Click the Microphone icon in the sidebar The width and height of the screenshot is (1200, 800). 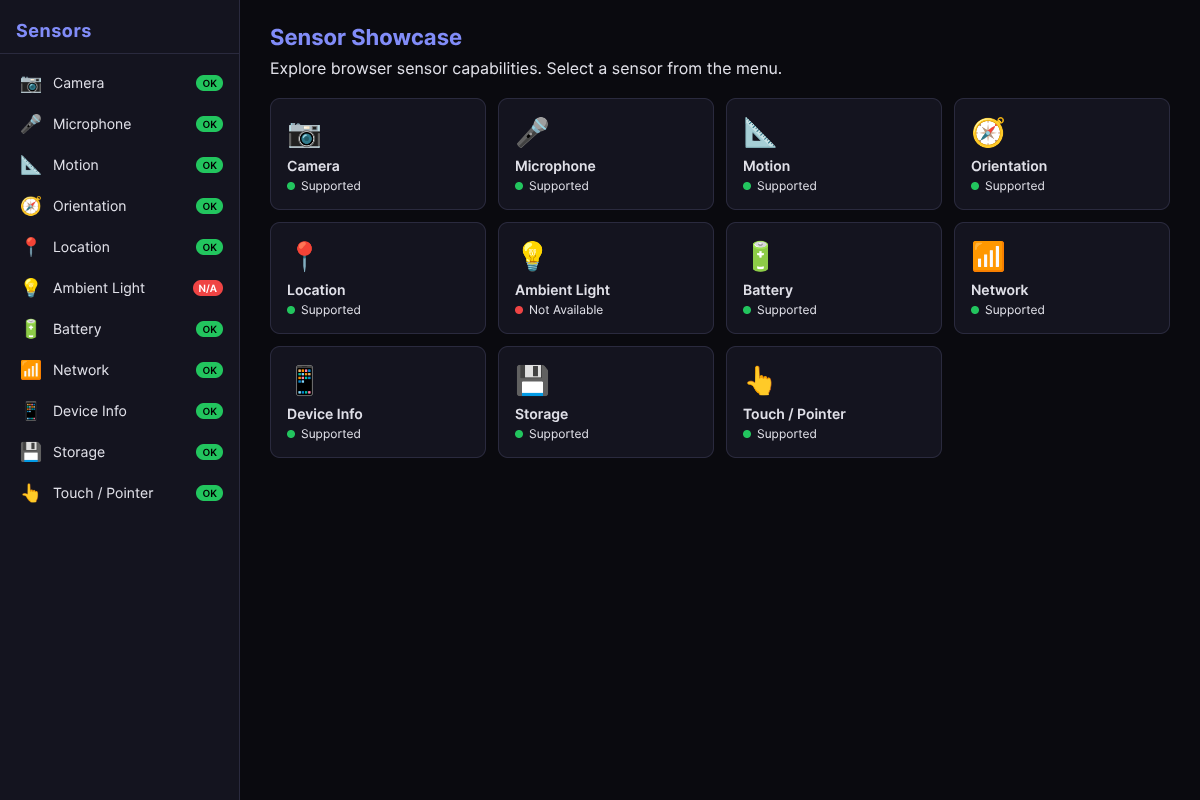[30, 124]
